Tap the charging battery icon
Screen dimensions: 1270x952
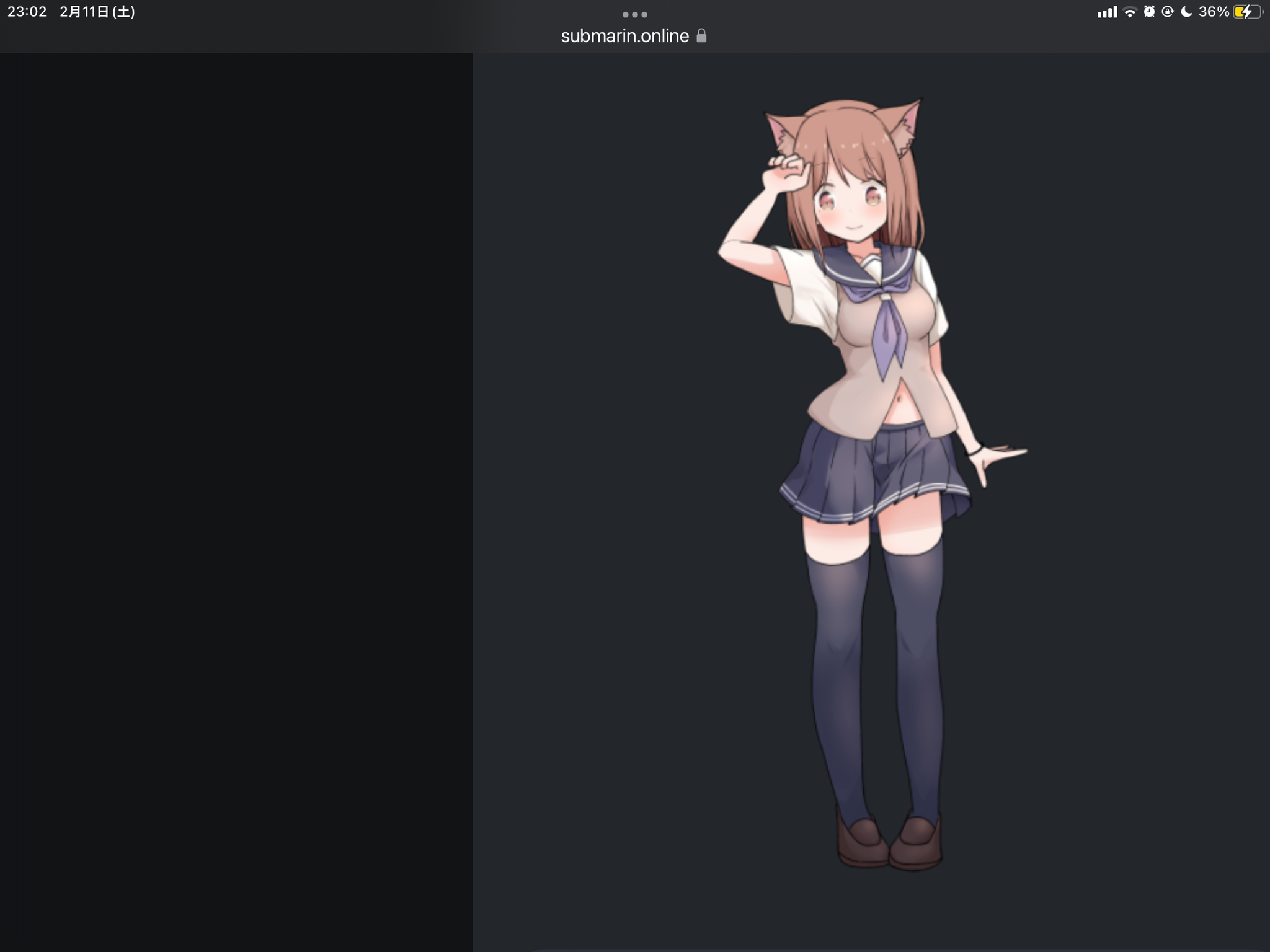[x=1247, y=12]
